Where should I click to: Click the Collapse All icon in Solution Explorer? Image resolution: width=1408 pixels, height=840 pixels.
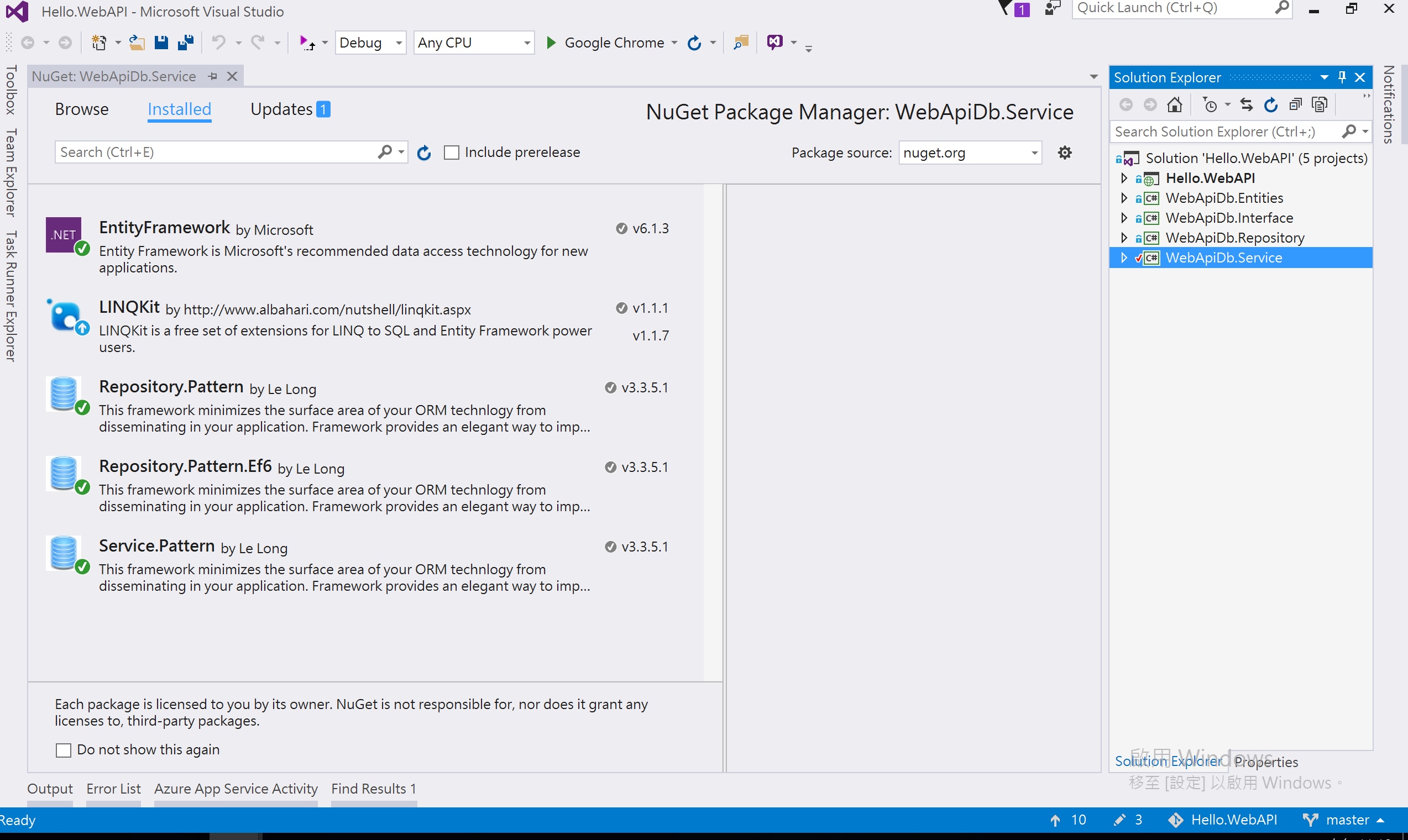click(x=1295, y=104)
